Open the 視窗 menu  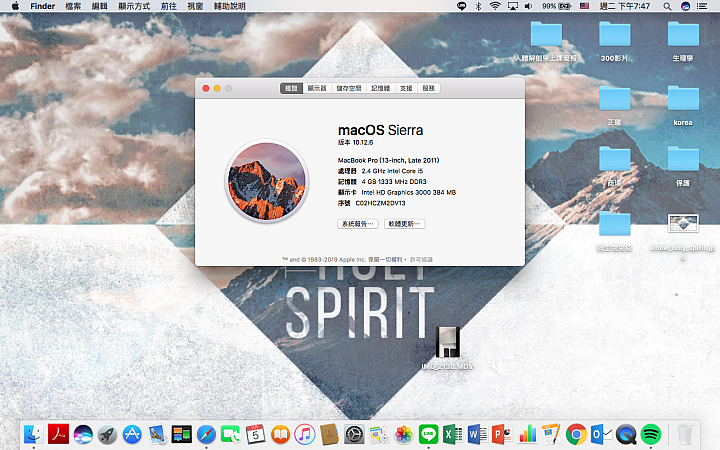point(195,6)
